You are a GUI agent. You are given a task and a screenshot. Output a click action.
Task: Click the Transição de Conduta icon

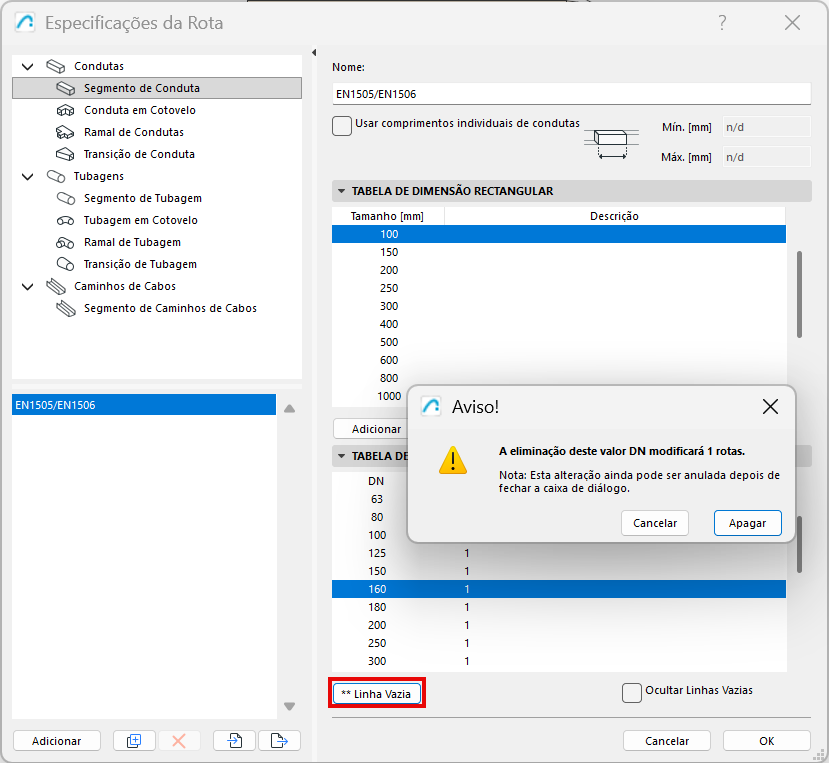coord(66,154)
